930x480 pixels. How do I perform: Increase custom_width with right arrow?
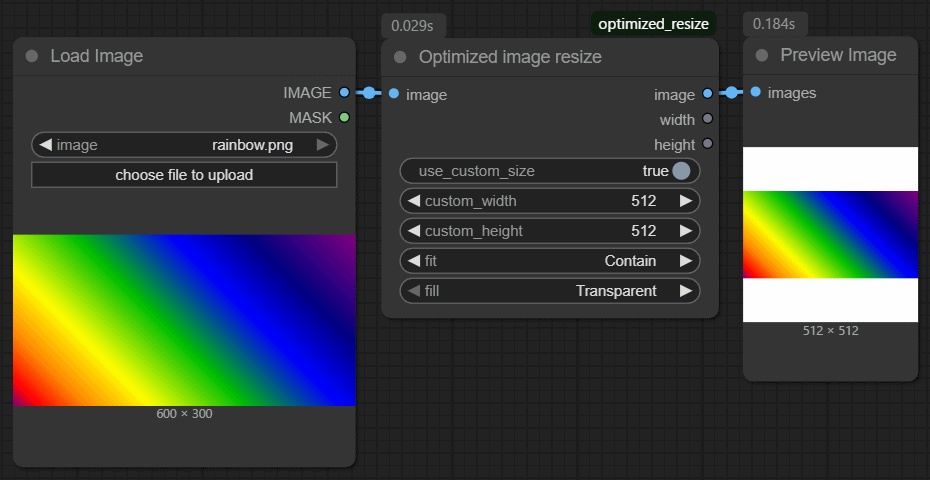click(685, 201)
